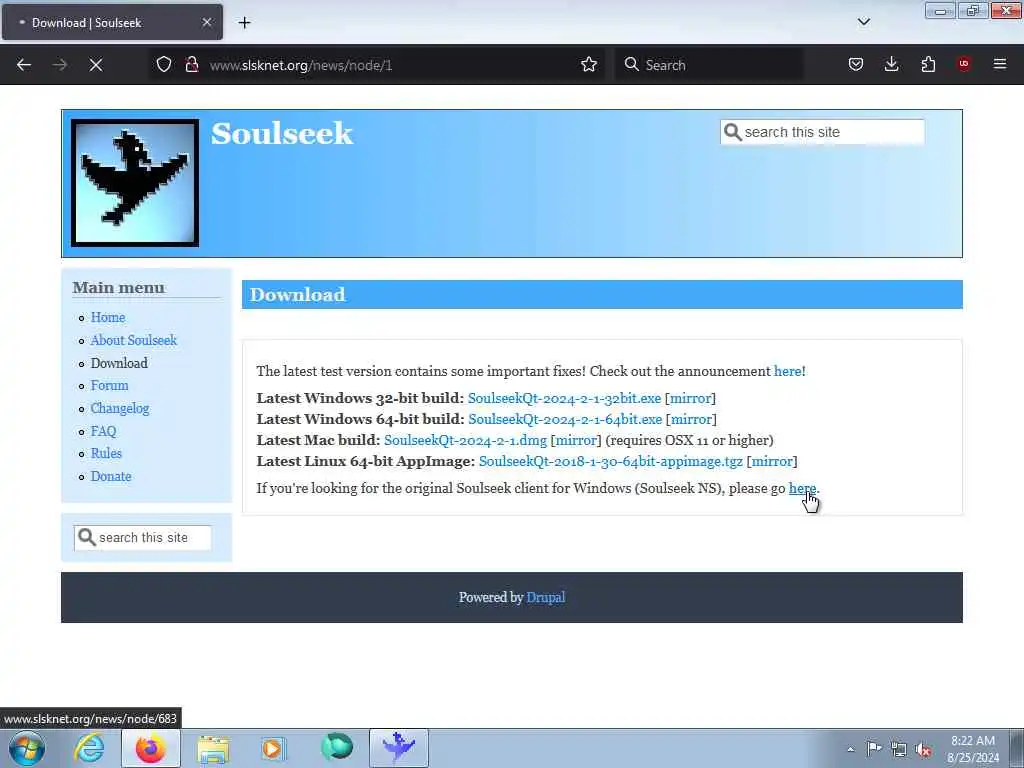Launch Internet Explorer from taskbar
Screen dimensions: 1024x768
pos(88,748)
